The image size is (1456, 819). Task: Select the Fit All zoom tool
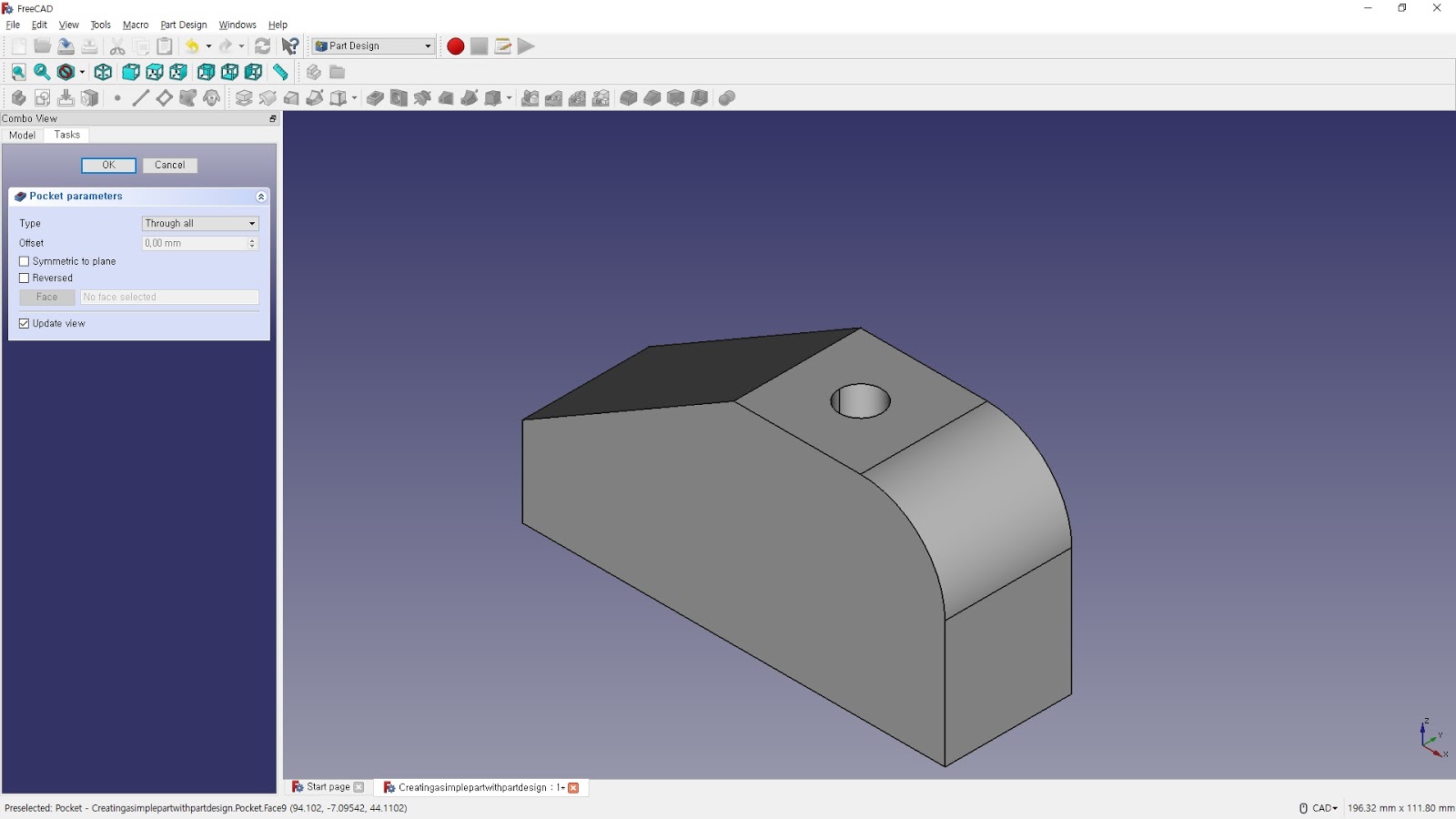pyautogui.click(x=18, y=72)
